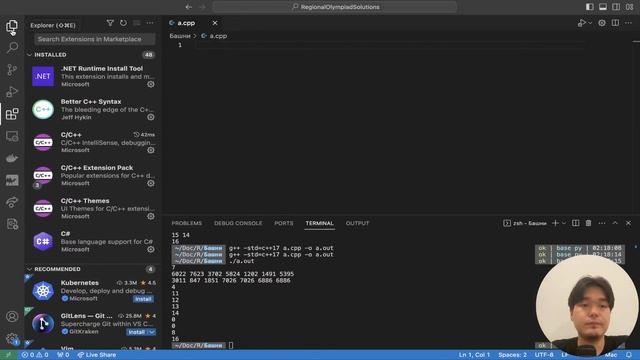Collapse the RECOMMENDED extensions section

point(29,269)
